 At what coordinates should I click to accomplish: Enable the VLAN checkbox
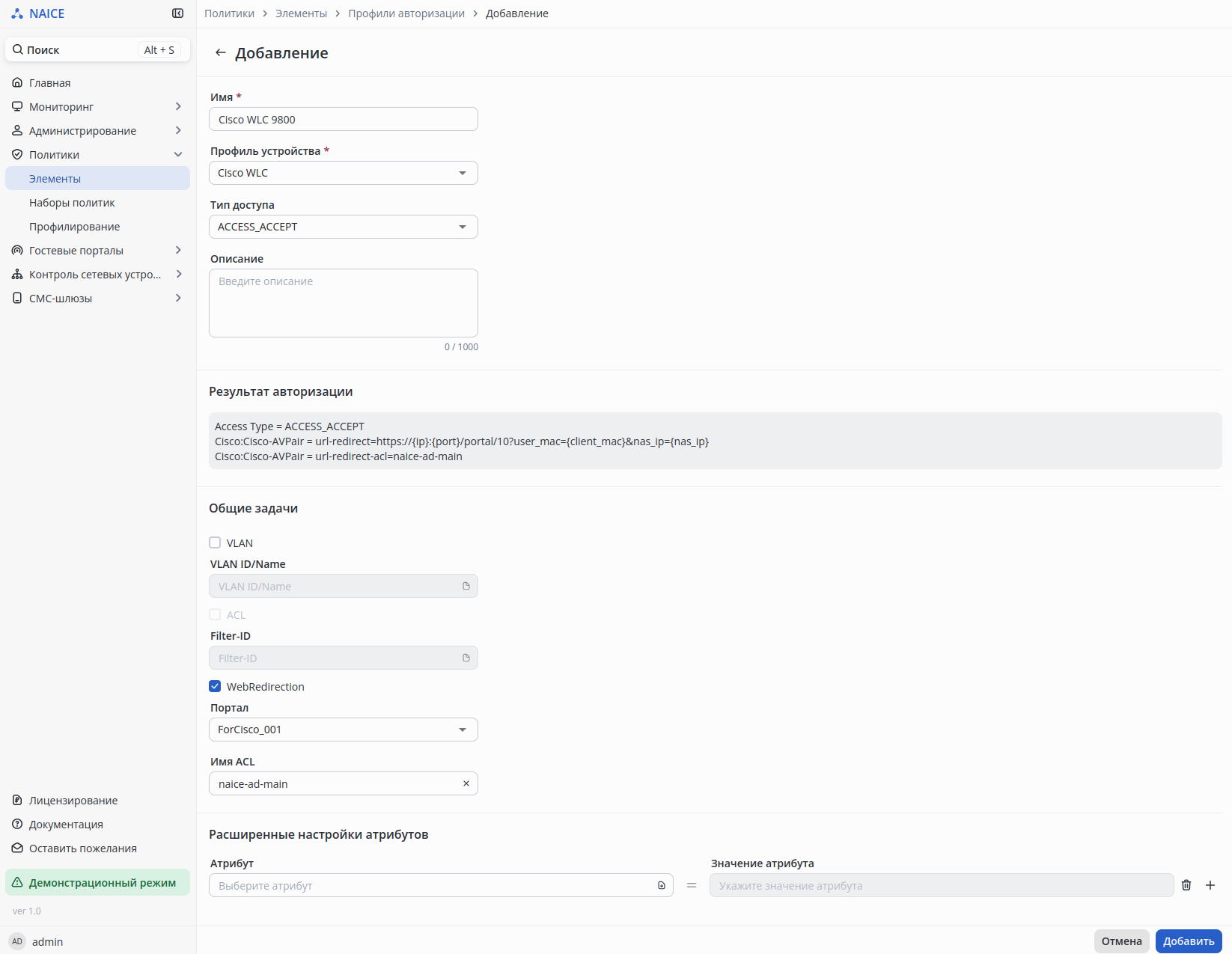tap(215, 542)
